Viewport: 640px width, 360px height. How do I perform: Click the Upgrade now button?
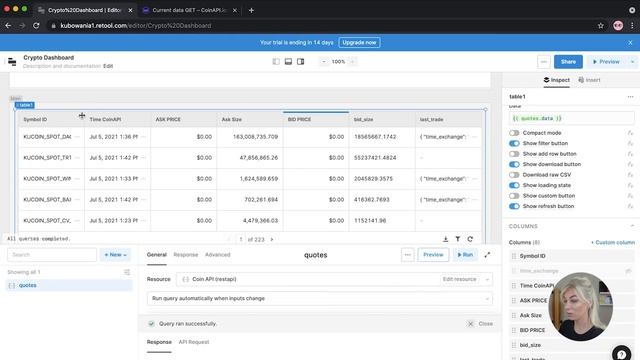359,42
